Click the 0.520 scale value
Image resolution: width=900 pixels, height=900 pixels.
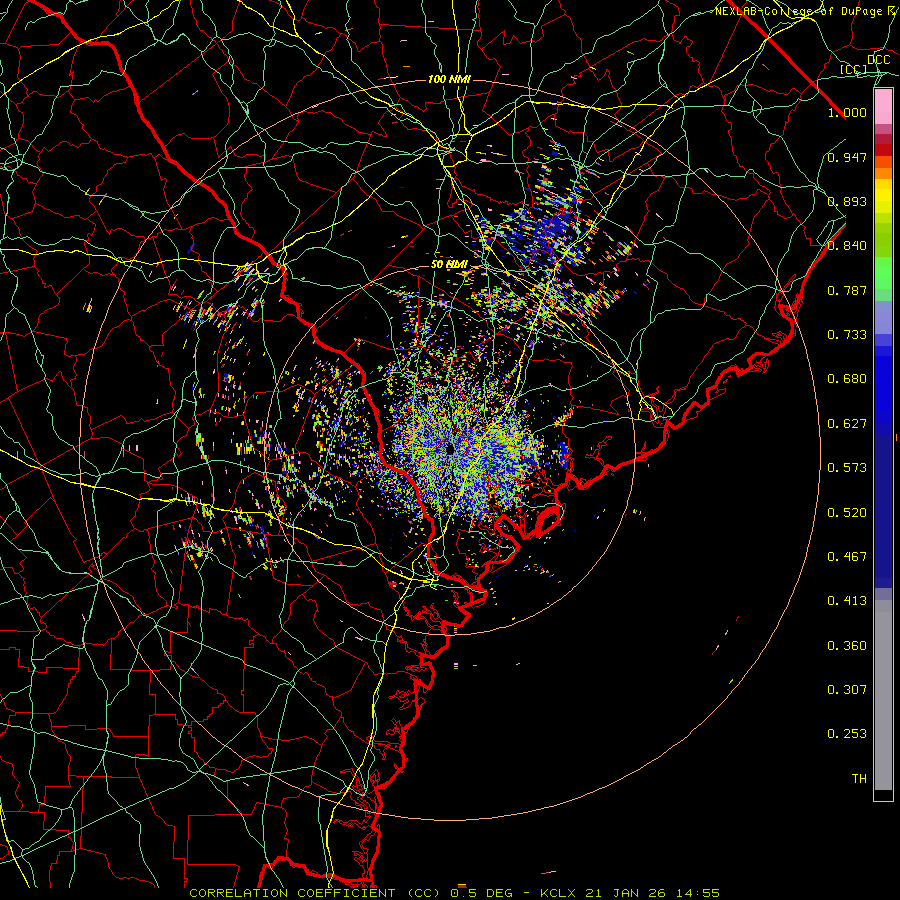[847, 513]
